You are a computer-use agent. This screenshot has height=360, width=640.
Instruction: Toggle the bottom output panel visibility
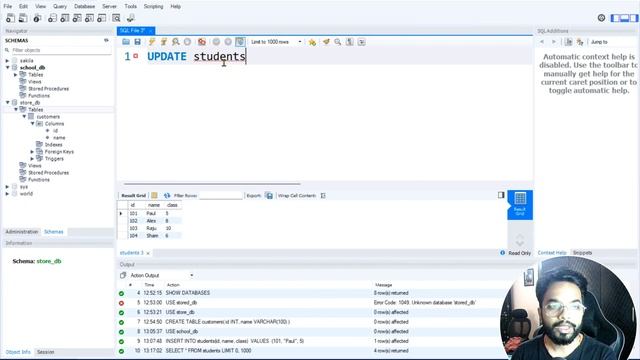(x=624, y=18)
